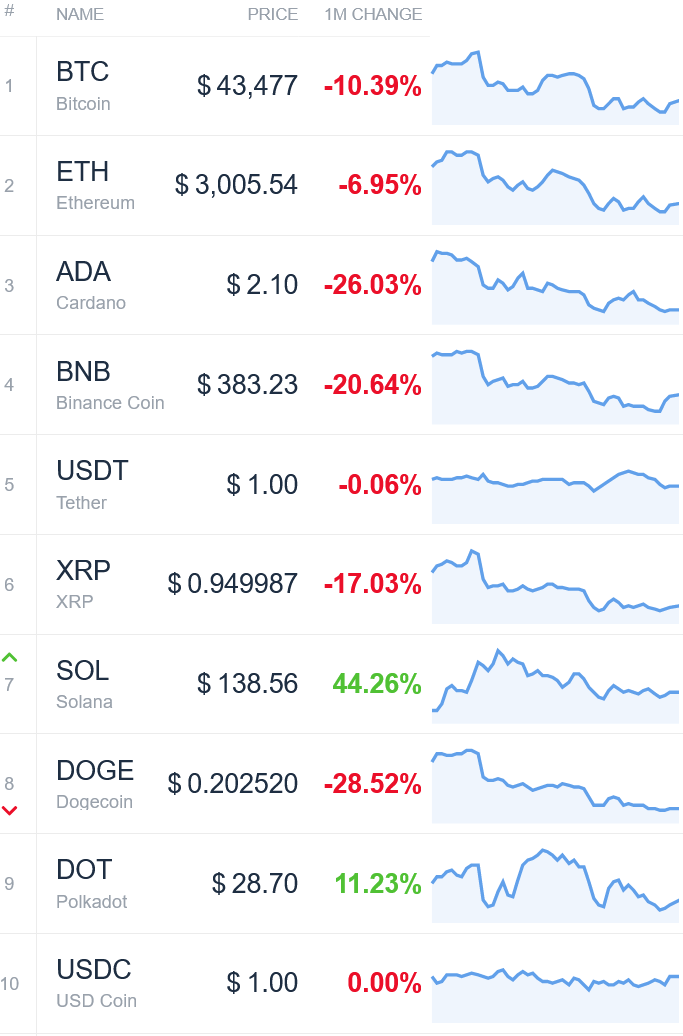The height and width of the screenshot is (1036, 683).
Task: Sort by the # rank column header
Action: (x=9, y=11)
